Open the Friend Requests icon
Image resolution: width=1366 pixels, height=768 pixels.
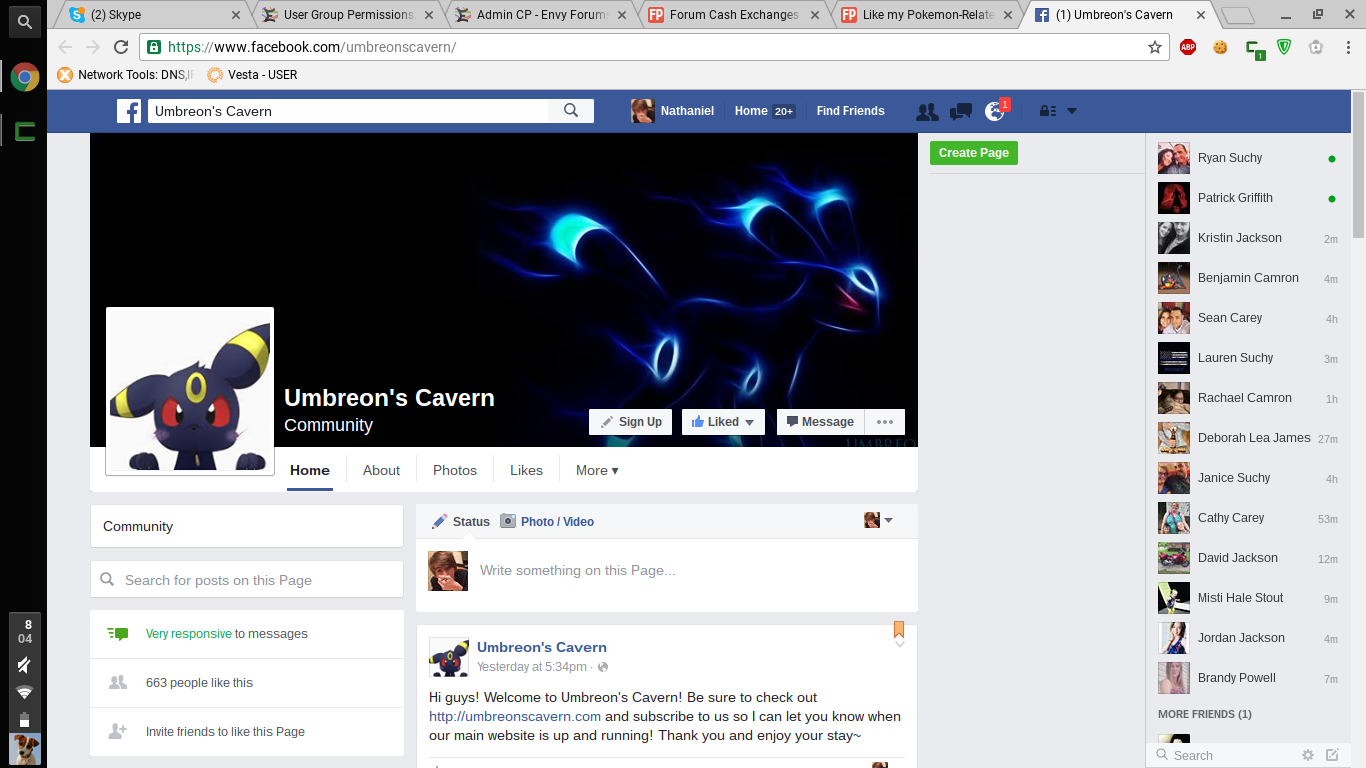click(x=927, y=111)
